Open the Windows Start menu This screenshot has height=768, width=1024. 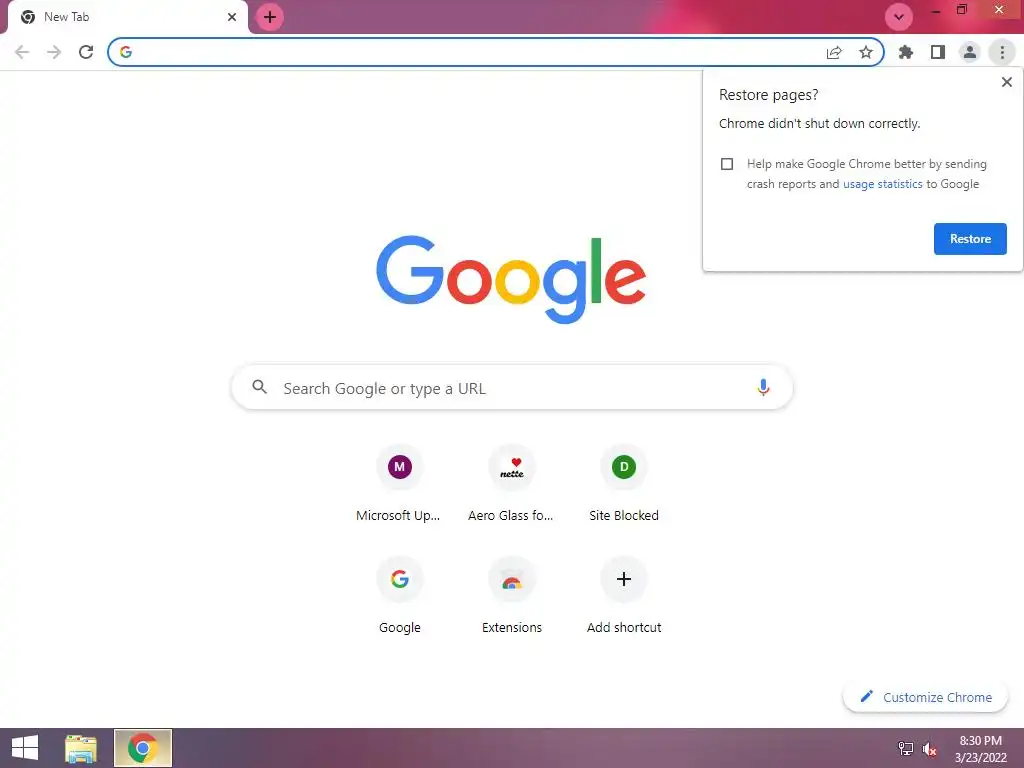pyautogui.click(x=25, y=748)
